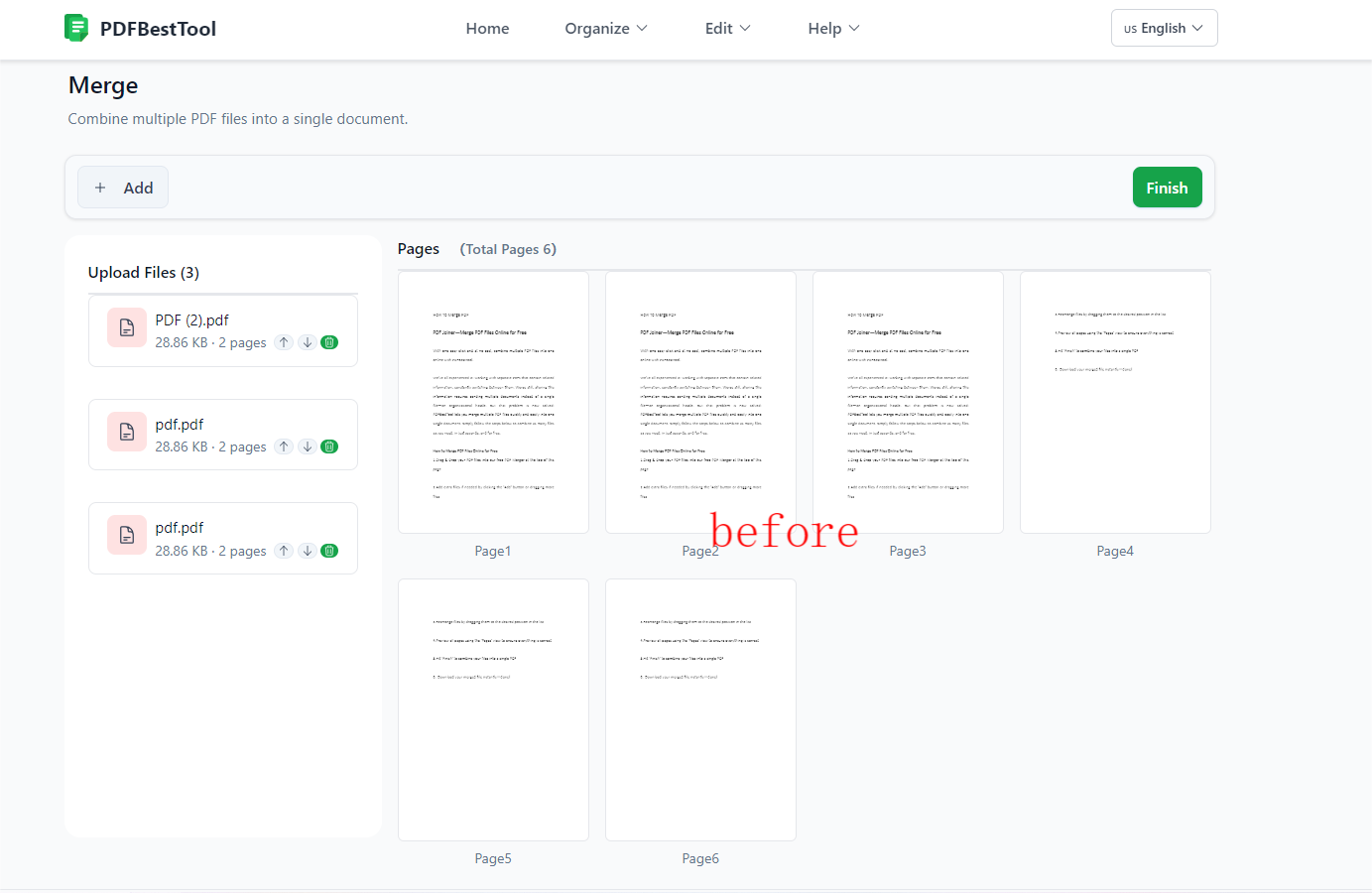Click the green PDFBestTool logo icon
Viewport: 1372px width, 893px height.
click(x=77, y=28)
